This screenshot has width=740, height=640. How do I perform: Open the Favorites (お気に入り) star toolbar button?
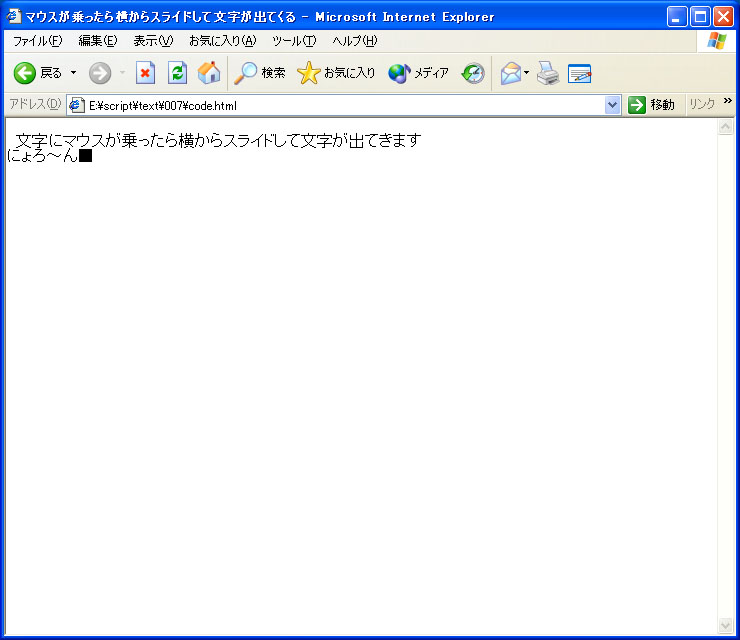pos(336,73)
